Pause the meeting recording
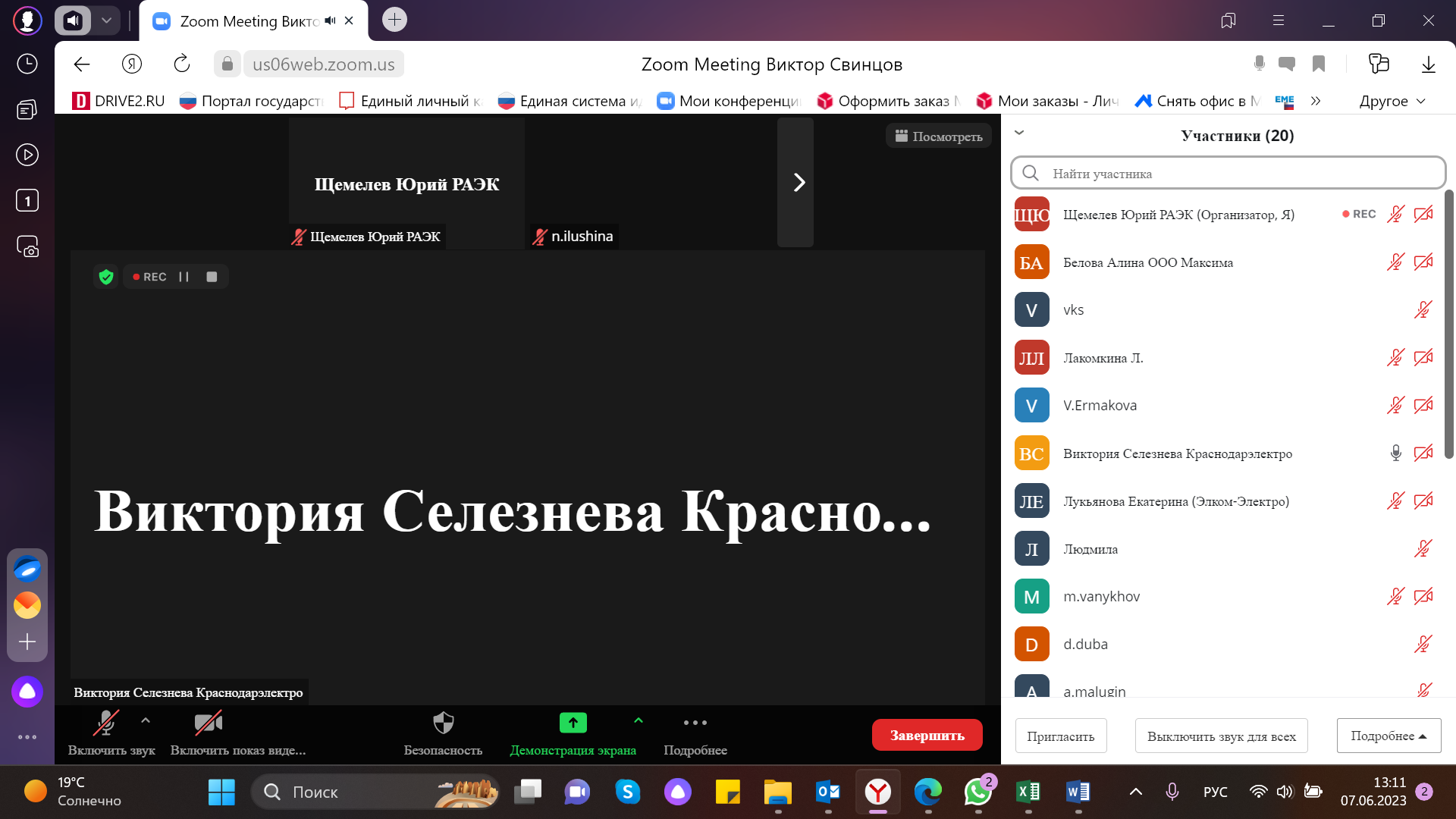1456x819 pixels. click(184, 277)
